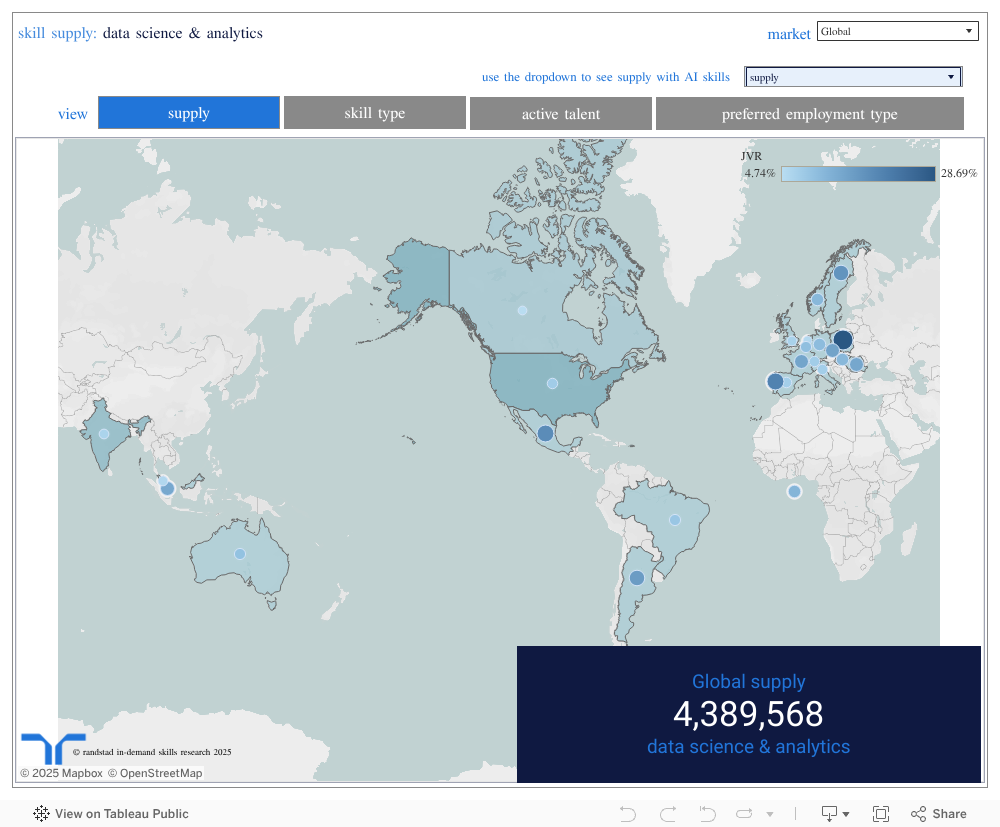Click the view label
Image resolution: width=1000 pixels, height=827 pixels.
pos(72,113)
